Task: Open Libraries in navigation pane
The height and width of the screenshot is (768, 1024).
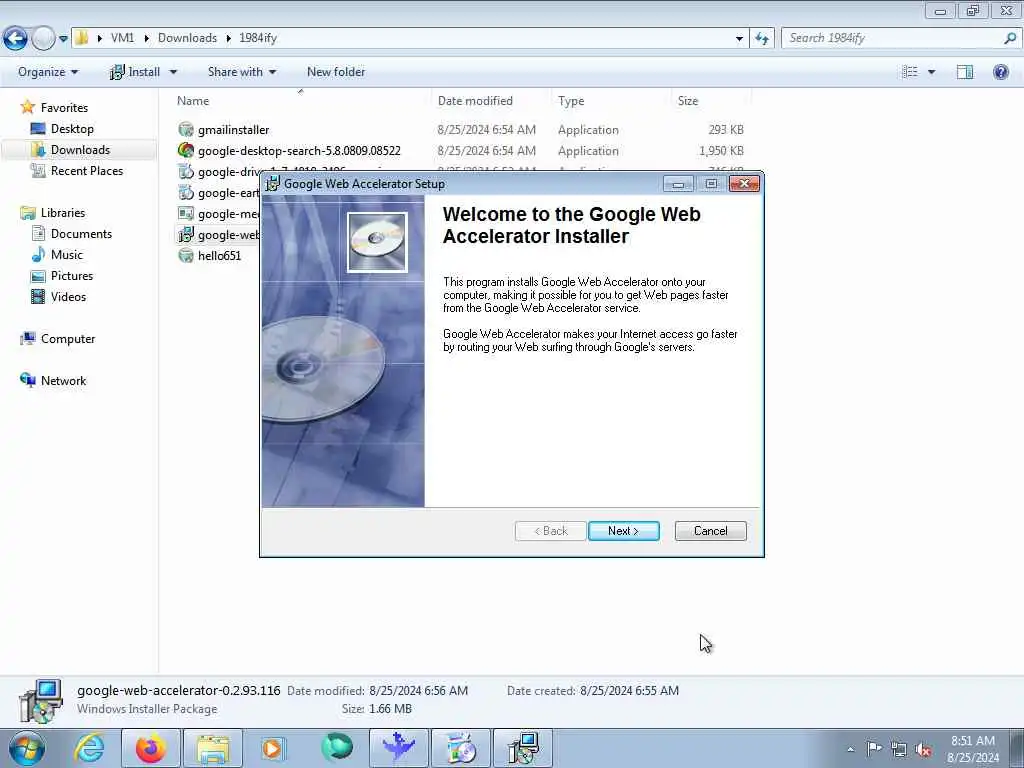Action: coord(63,212)
